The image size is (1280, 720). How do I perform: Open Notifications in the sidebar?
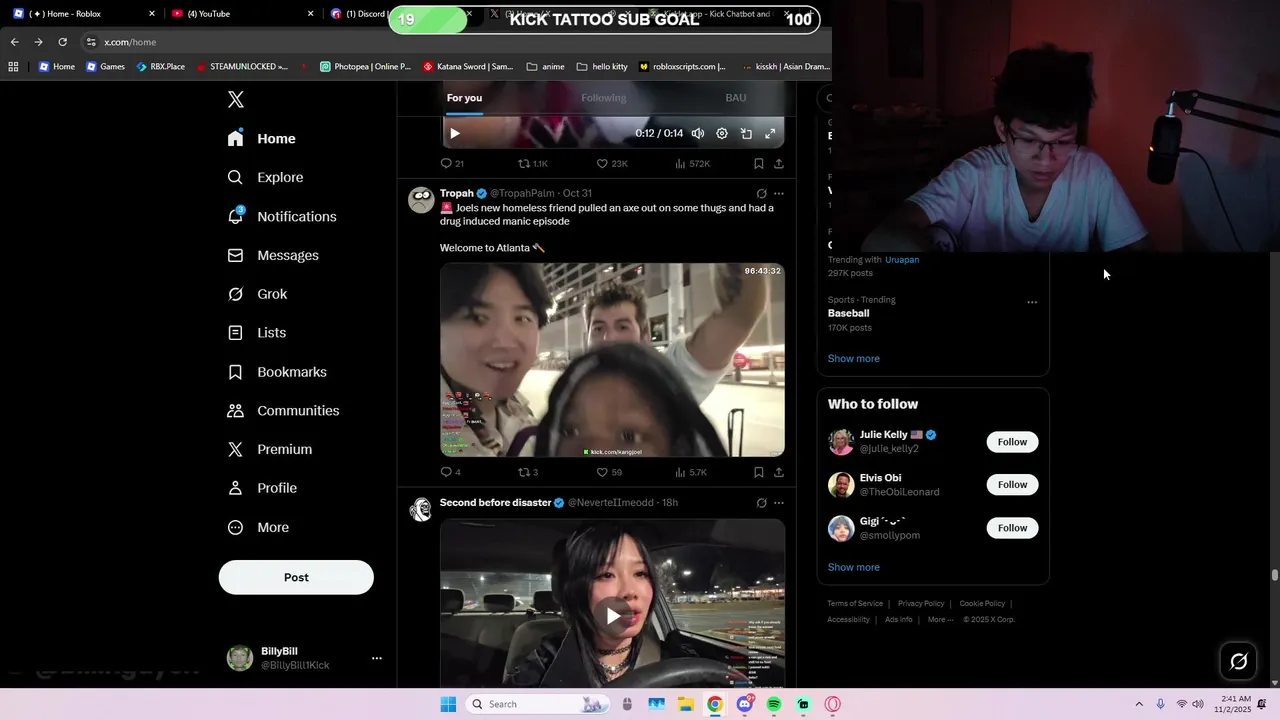pos(281,216)
